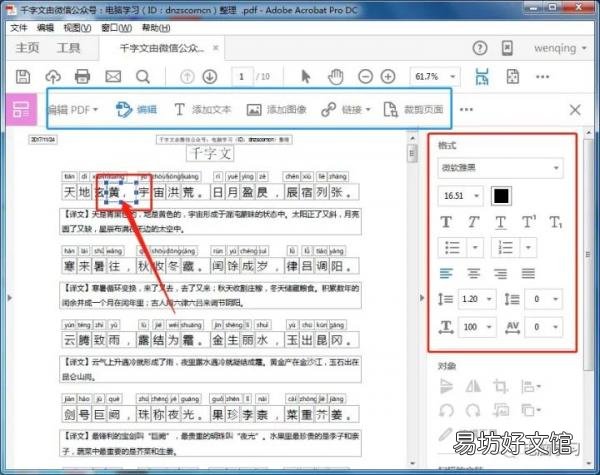
Task: Open more toolbar options ellipsis
Action: pos(543,77)
